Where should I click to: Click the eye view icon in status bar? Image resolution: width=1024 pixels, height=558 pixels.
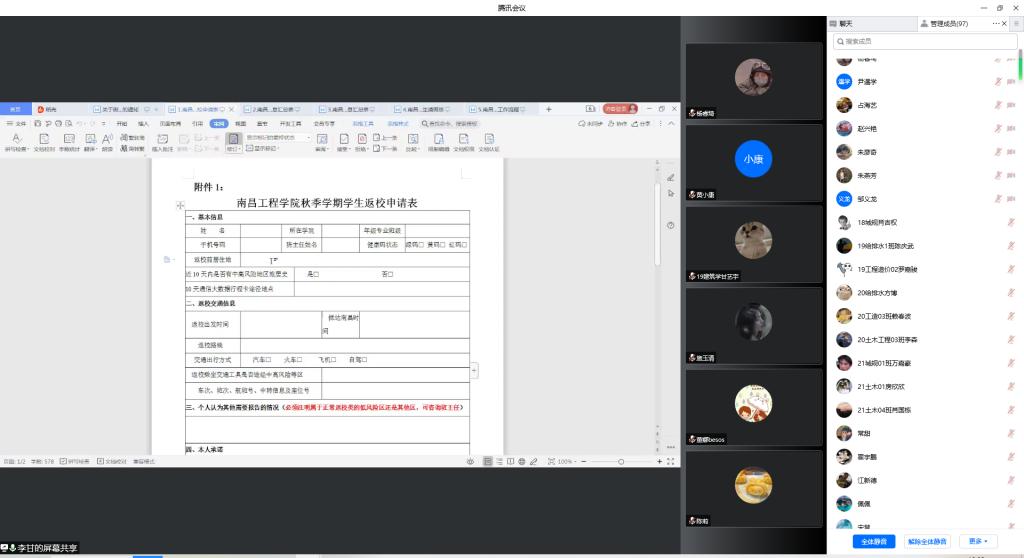tap(470, 461)
